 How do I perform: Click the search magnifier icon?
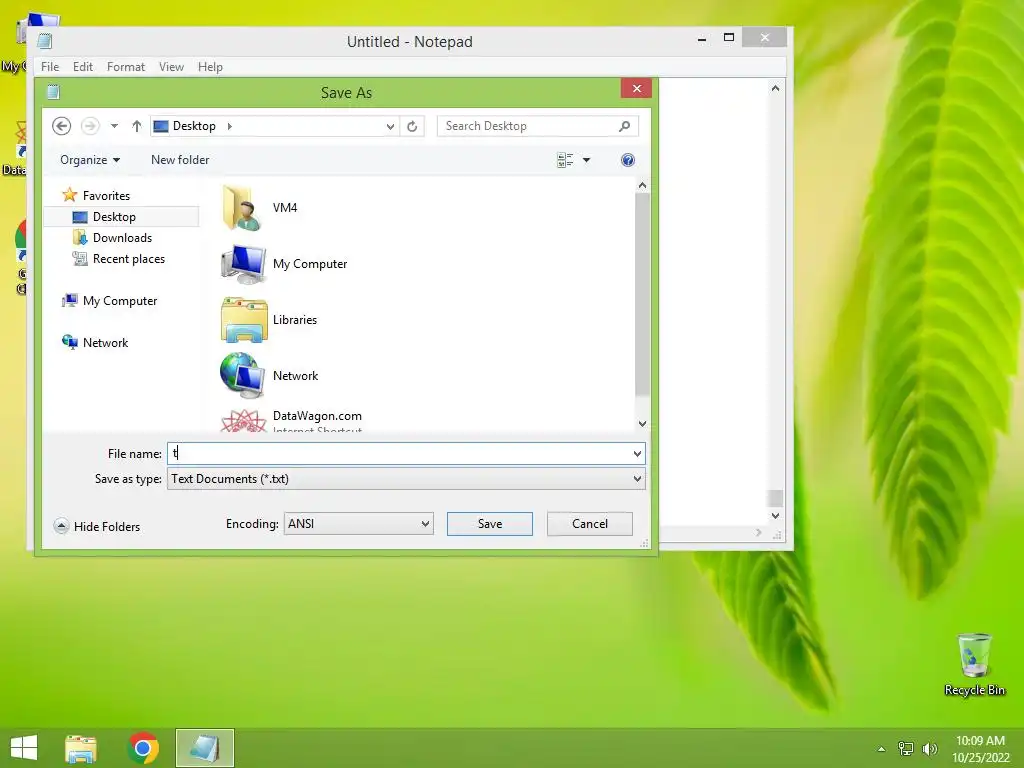624,126
